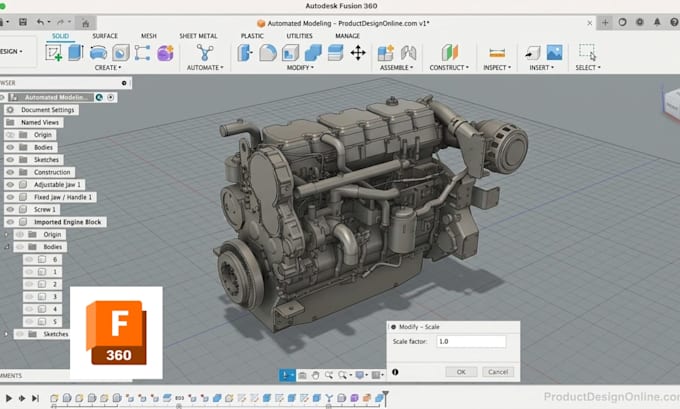Play the design history timeline

pyautogui.click(x=8, y=398)
